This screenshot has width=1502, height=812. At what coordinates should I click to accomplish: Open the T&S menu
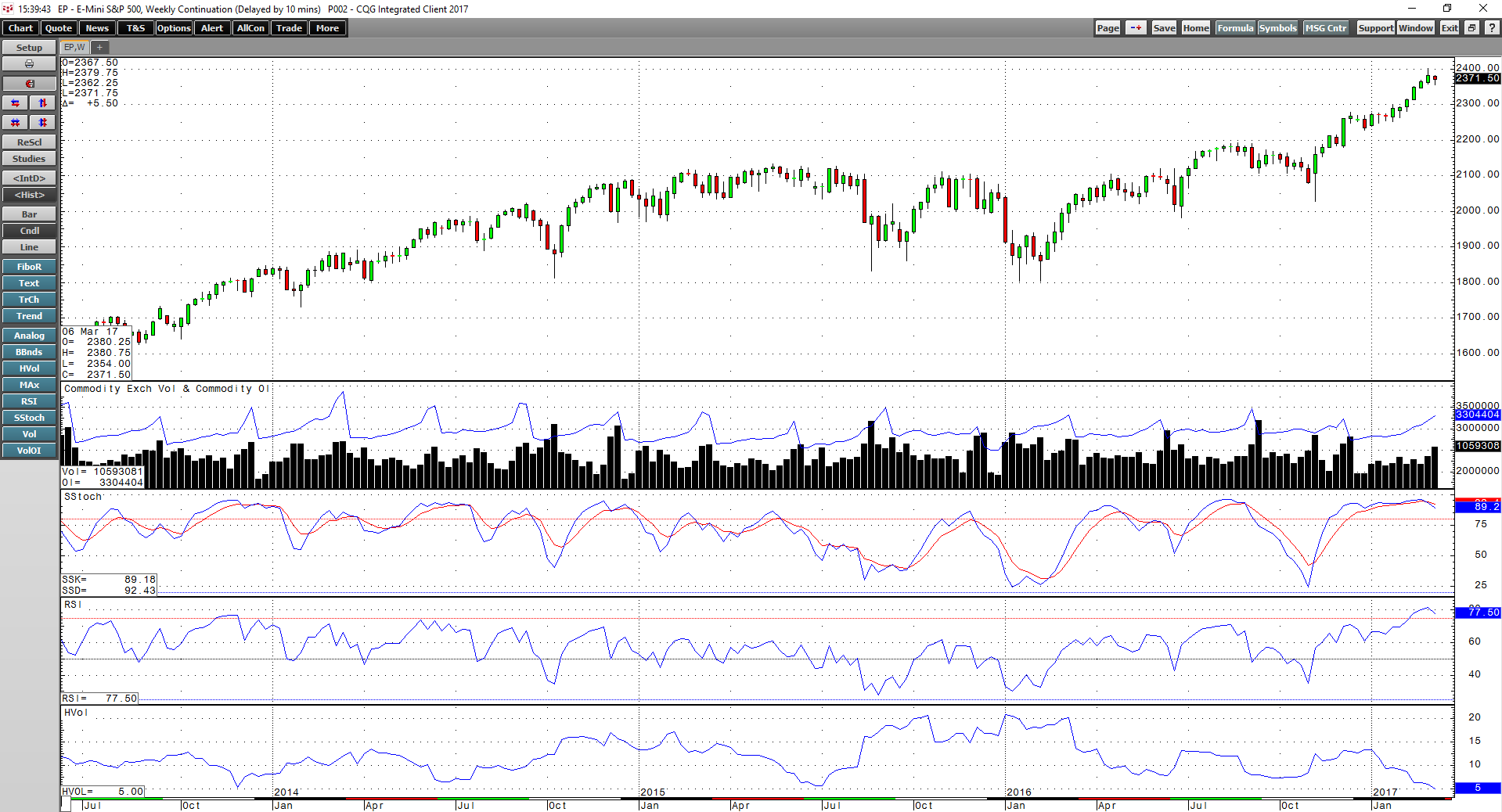135,28
